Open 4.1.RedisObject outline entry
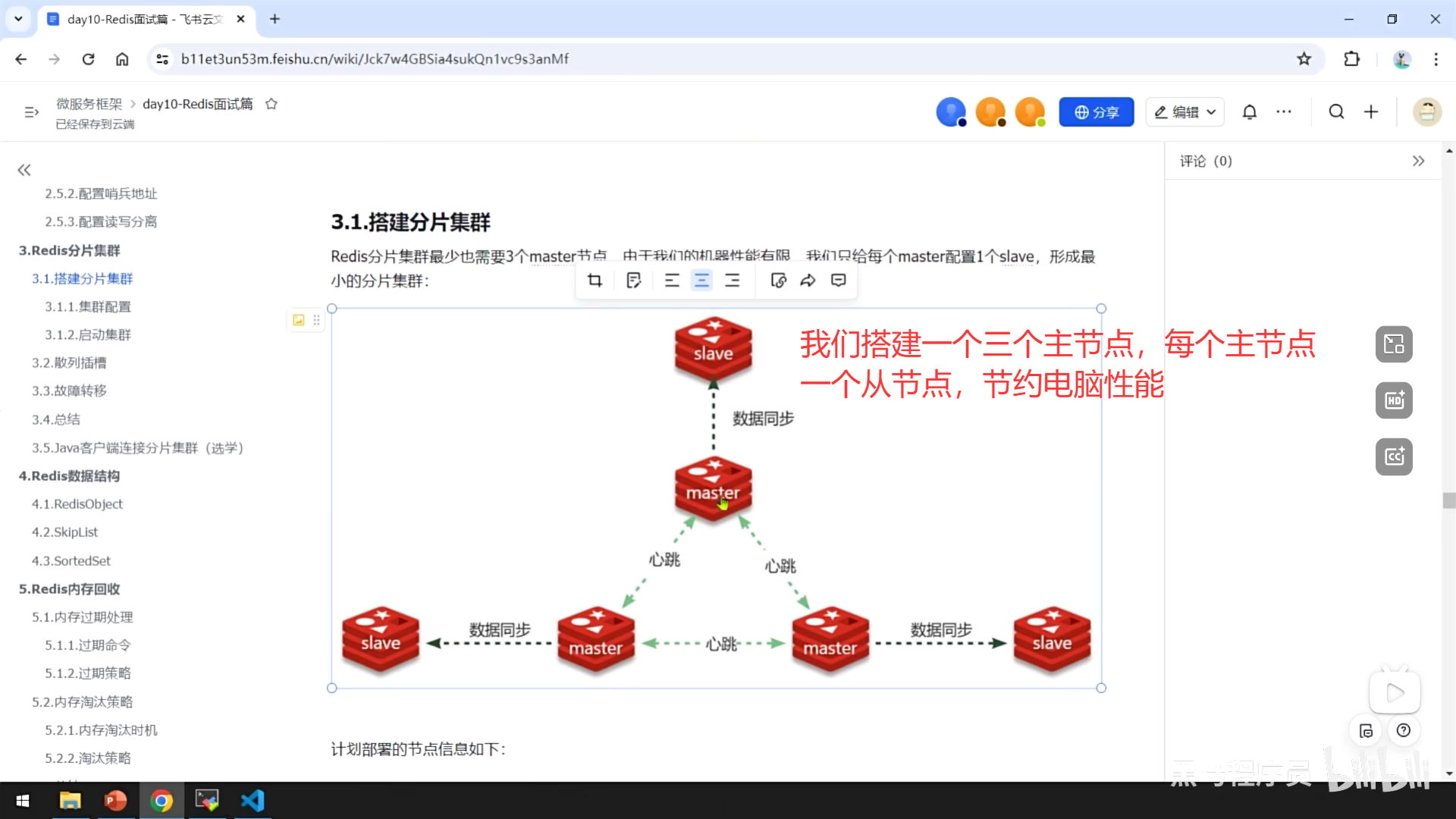The image size is (1456, 819). [77, 504]
